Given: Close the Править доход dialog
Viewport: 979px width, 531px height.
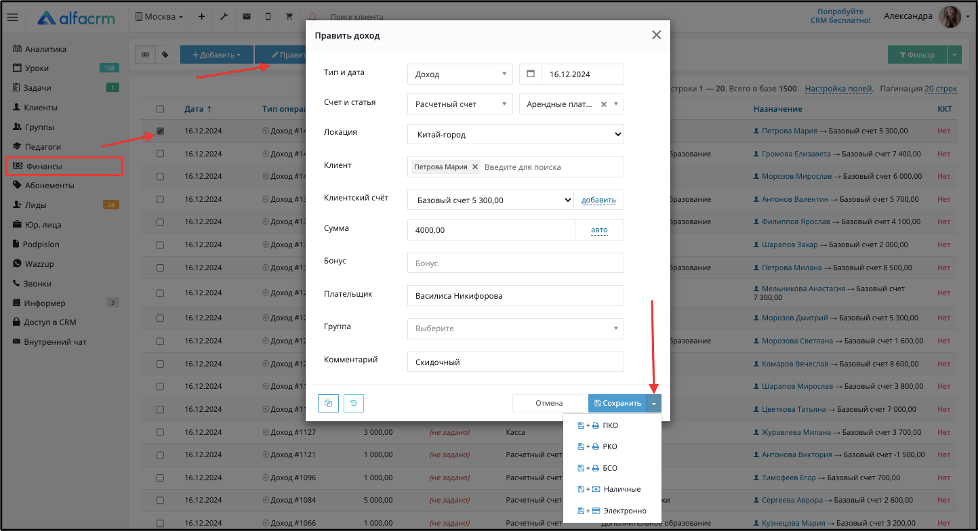Looking at the screenshot, I should click(656, 35).
